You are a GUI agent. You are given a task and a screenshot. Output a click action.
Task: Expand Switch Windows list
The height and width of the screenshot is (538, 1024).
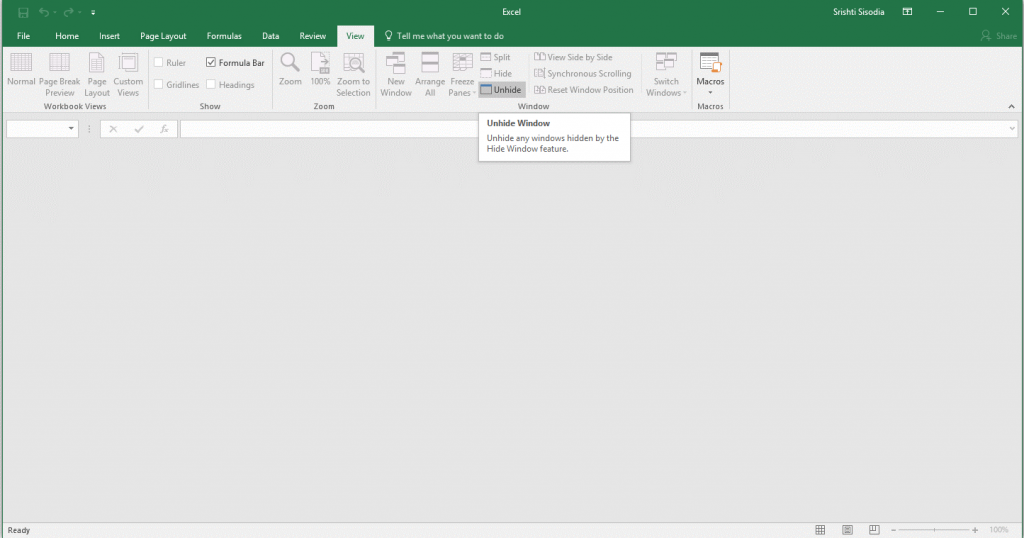pyautogui.click(x=666, y=74)
